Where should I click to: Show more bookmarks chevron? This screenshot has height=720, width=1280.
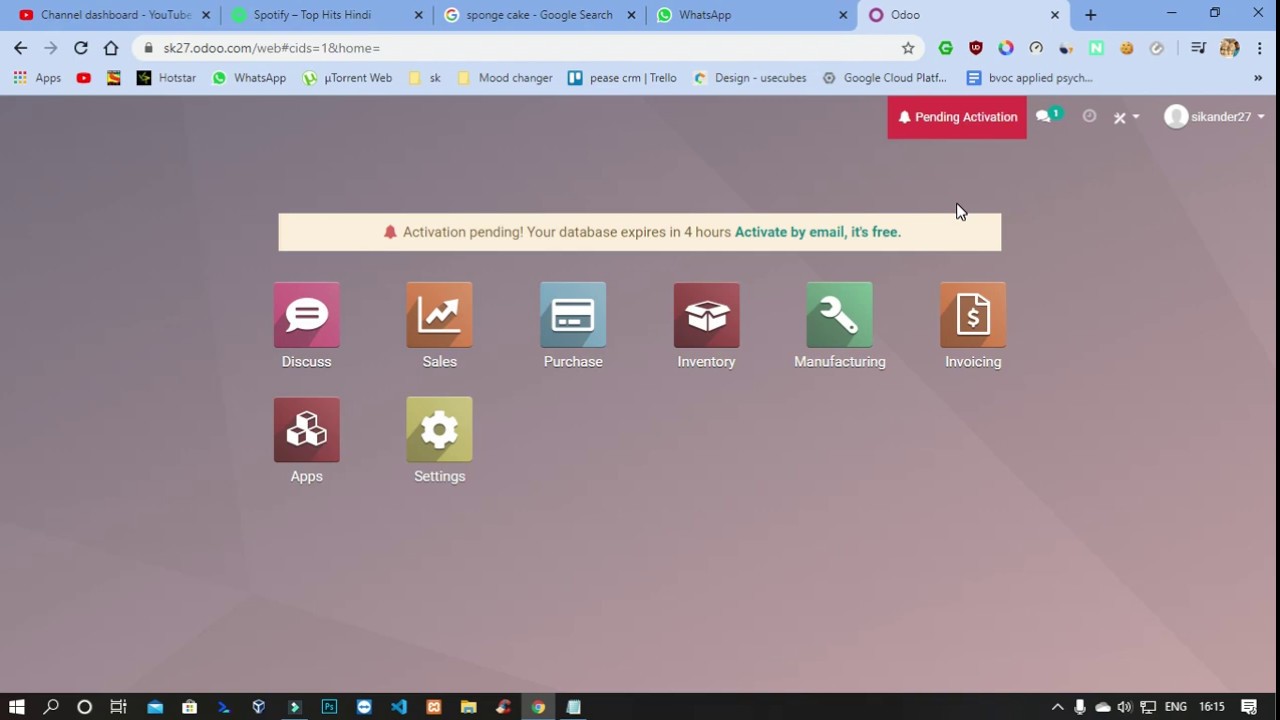coord(1258,78)
